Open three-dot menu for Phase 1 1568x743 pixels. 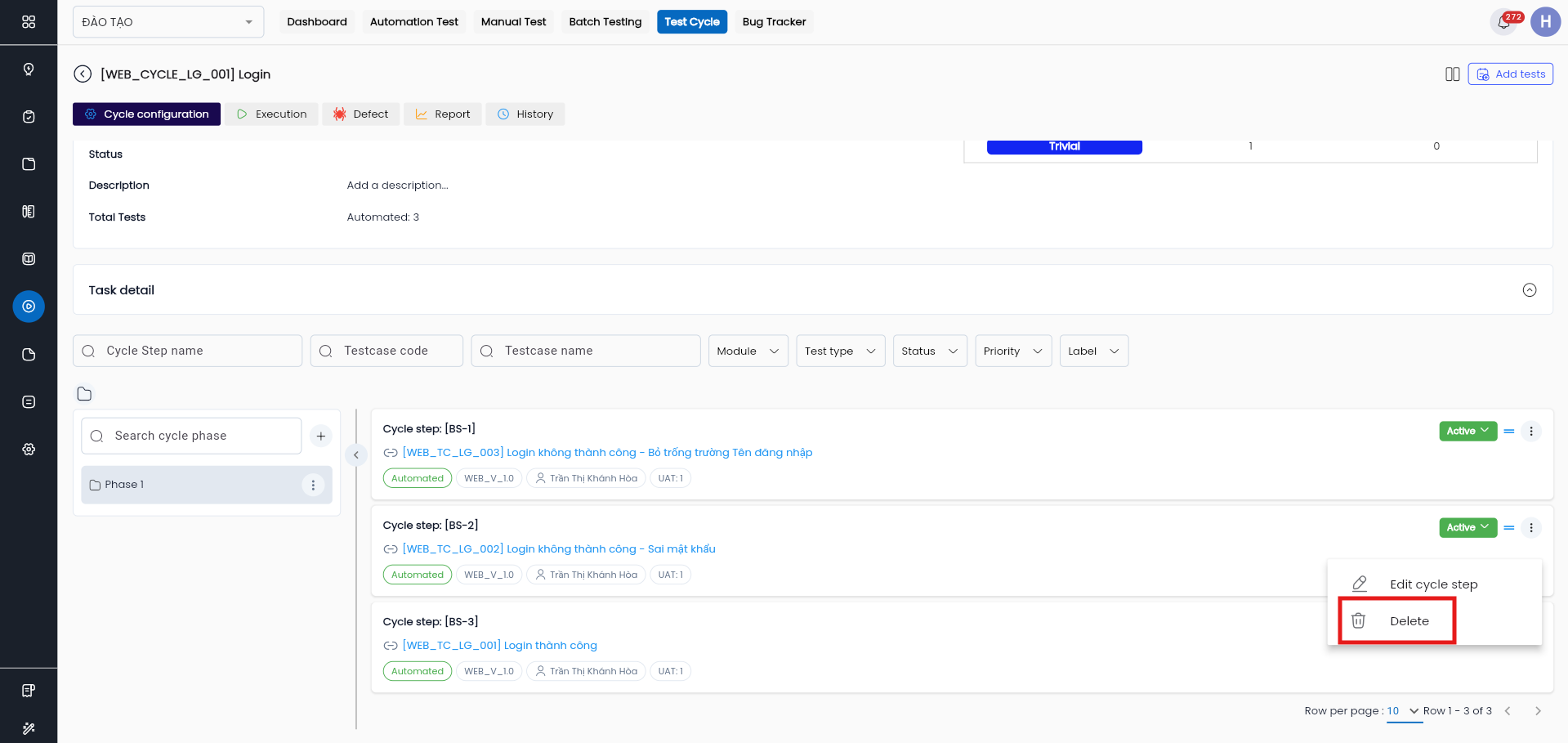[x=313, y=486]
